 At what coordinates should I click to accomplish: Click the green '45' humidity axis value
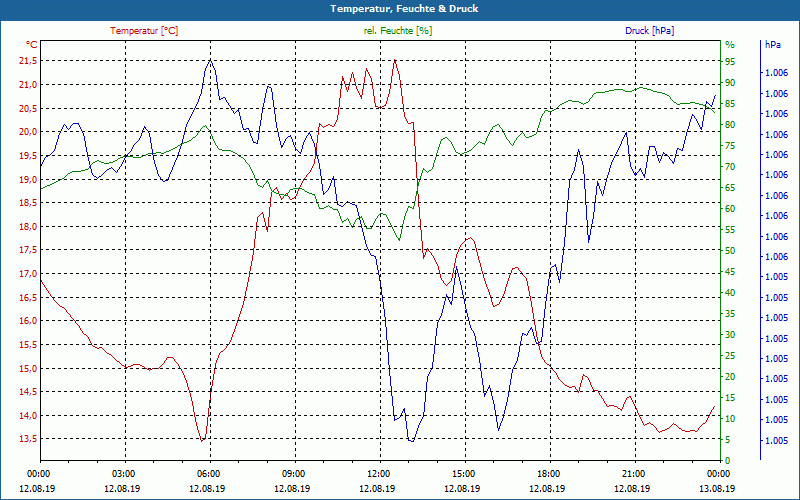(x=730, y=272)
